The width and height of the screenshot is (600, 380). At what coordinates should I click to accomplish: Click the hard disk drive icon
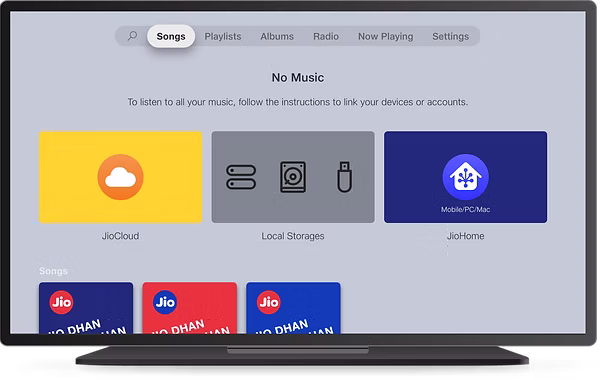(293, 177)
